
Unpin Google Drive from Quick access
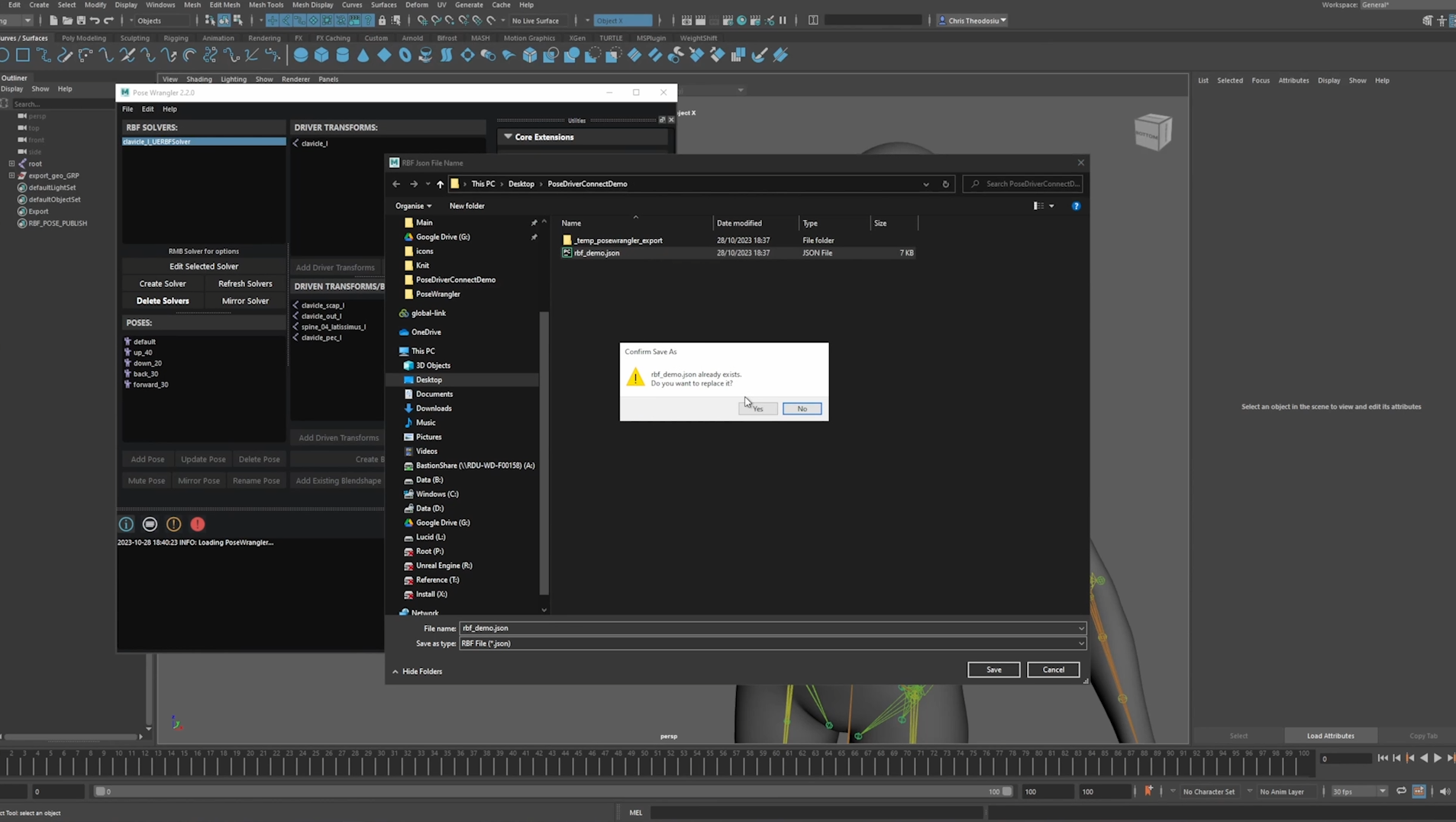[x=534, y=237]
